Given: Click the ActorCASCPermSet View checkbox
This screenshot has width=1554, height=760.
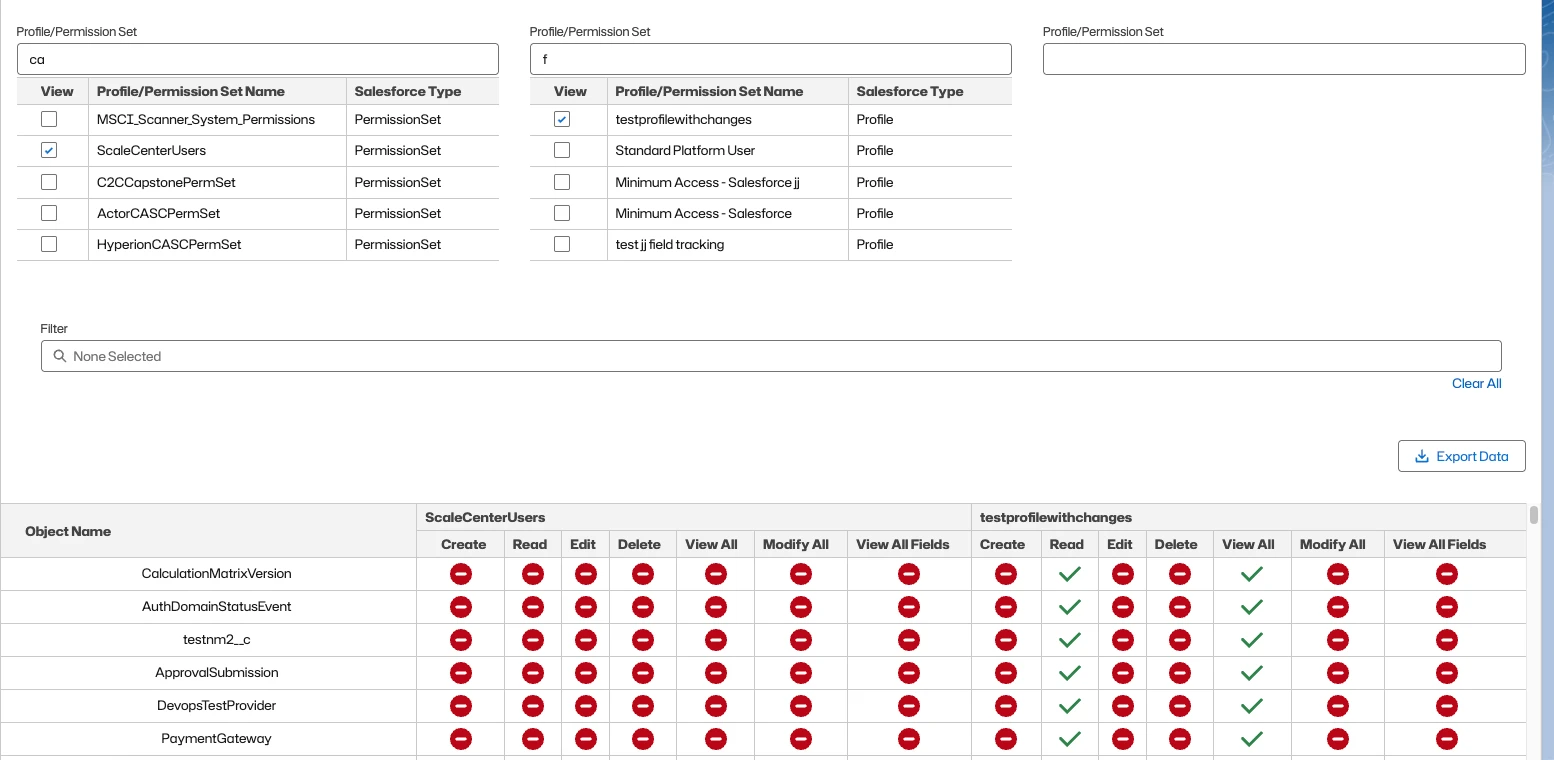Looking at the screenshot, I should [x=49, y=213].
